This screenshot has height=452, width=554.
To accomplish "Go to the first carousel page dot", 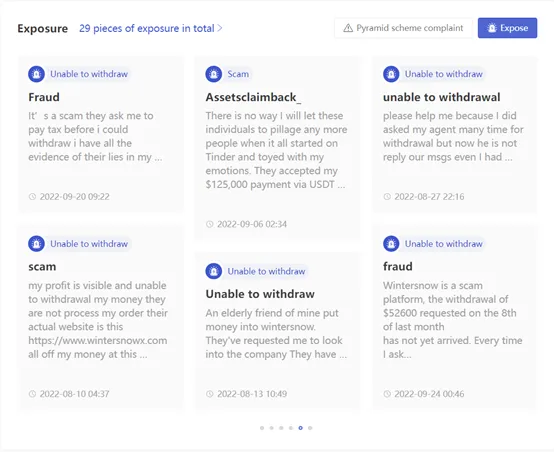I will (262, 428).
